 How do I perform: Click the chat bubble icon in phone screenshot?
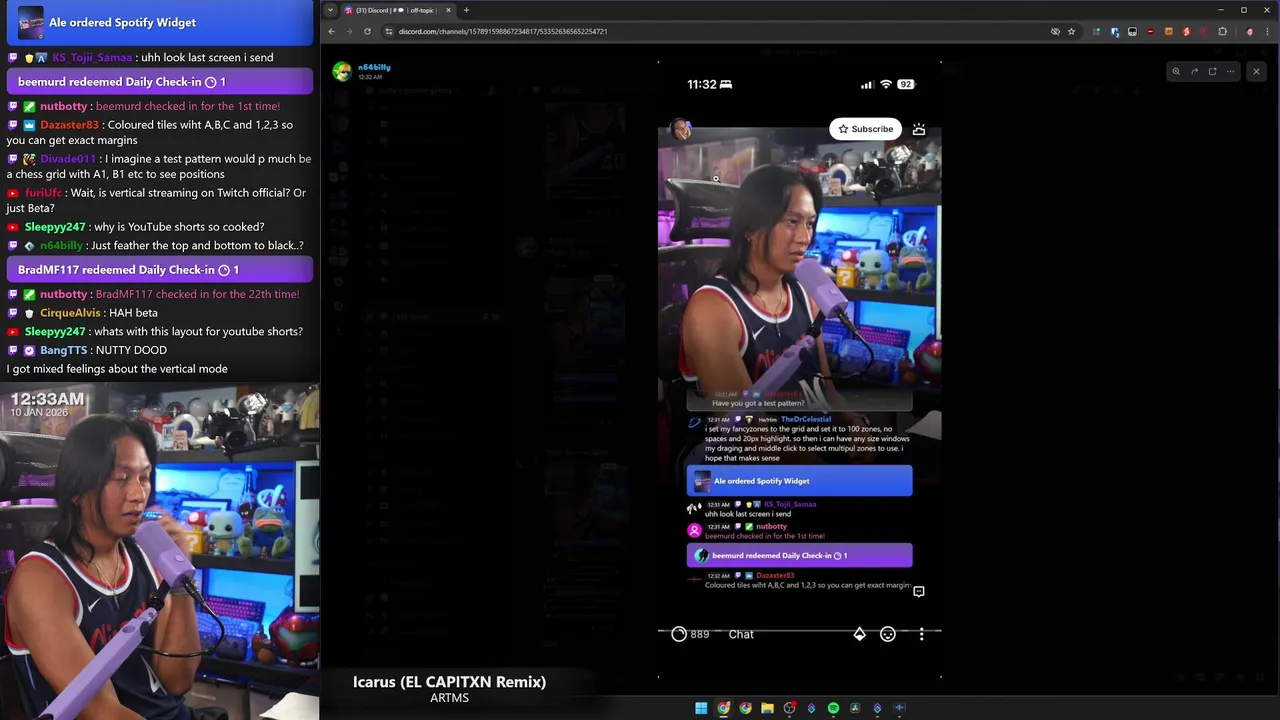919,591
